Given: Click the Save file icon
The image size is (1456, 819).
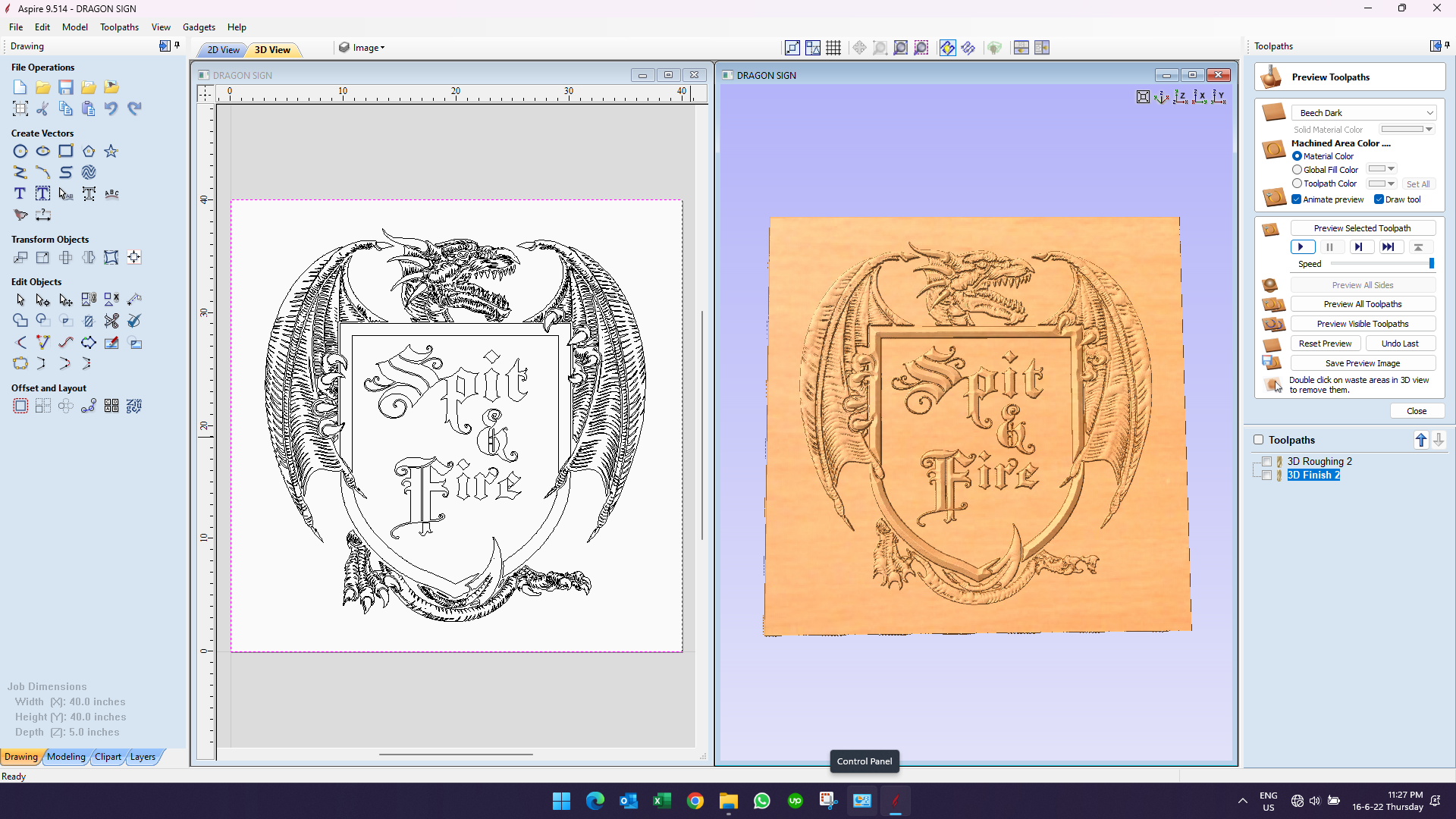Looking at the screenshot, I should (x=66, y=87).
